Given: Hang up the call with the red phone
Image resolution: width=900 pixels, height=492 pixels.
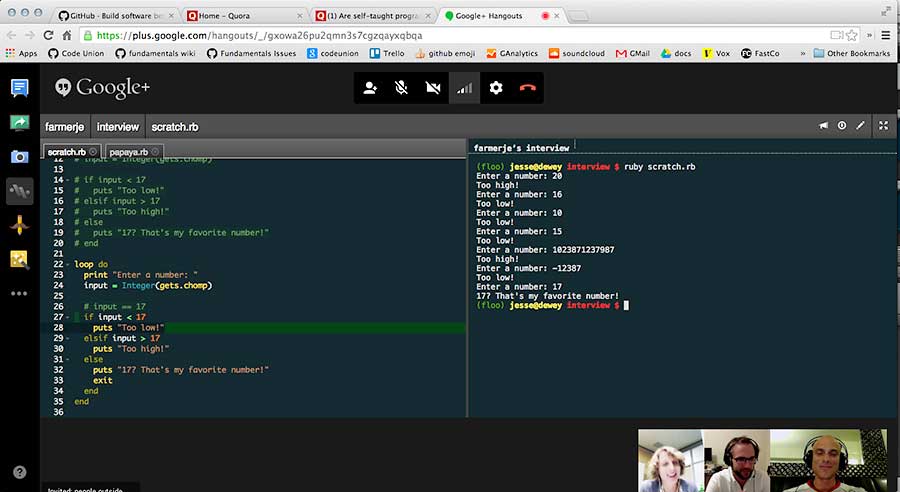Looking at the screenshot, I should point(528,88).
